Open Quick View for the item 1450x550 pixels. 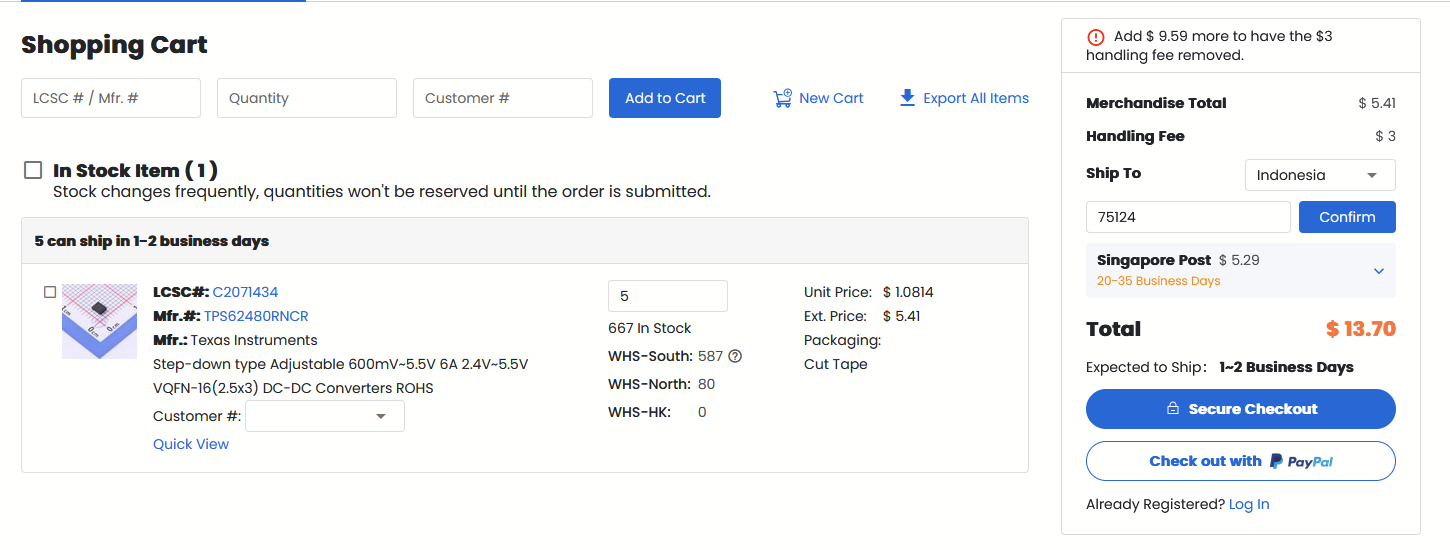coord(191,444)
